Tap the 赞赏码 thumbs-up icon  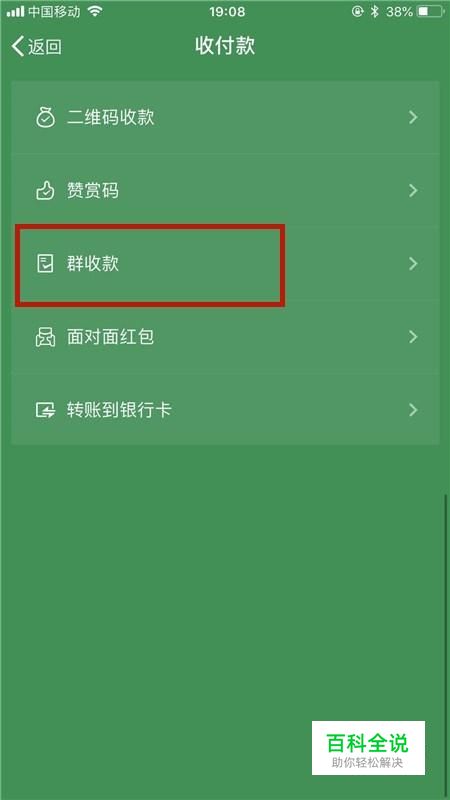[45, 191]
